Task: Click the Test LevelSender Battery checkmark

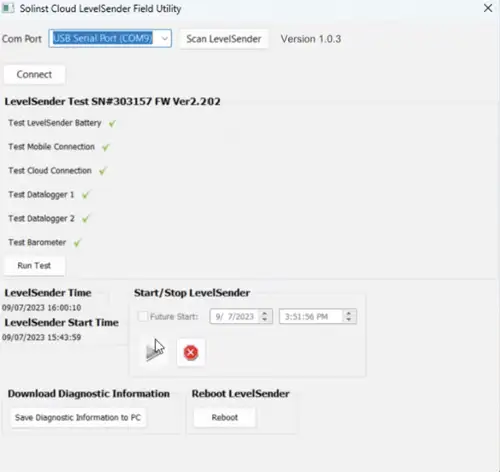Action: [x=112, y=123]
